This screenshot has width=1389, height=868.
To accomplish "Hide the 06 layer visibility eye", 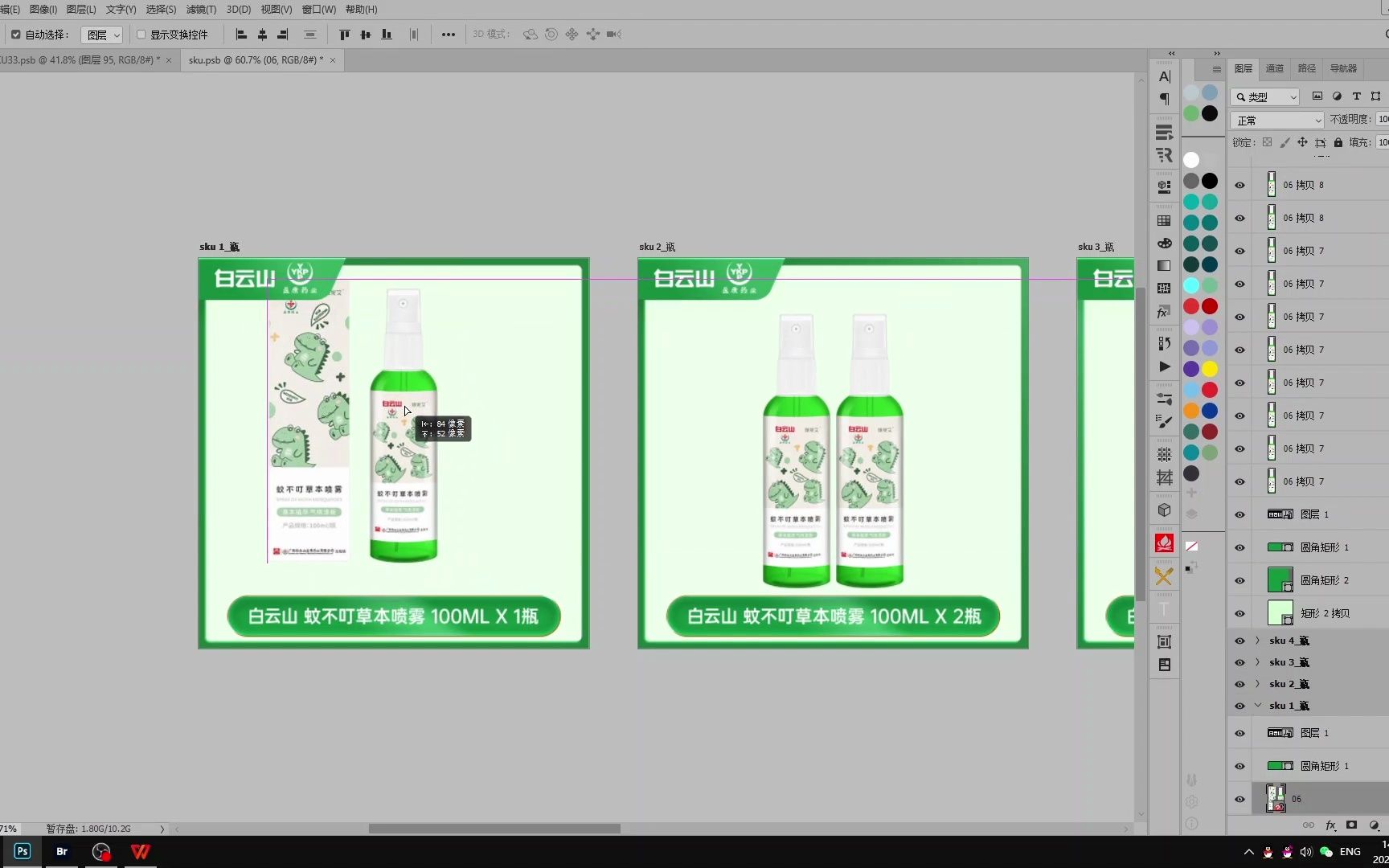I will point(1239,799).
